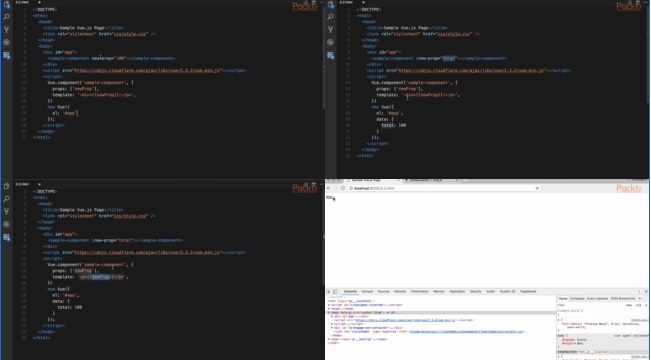
Task: Open the chrome-extension content.css link in DevTools
Action: click(x=467, y=331)
